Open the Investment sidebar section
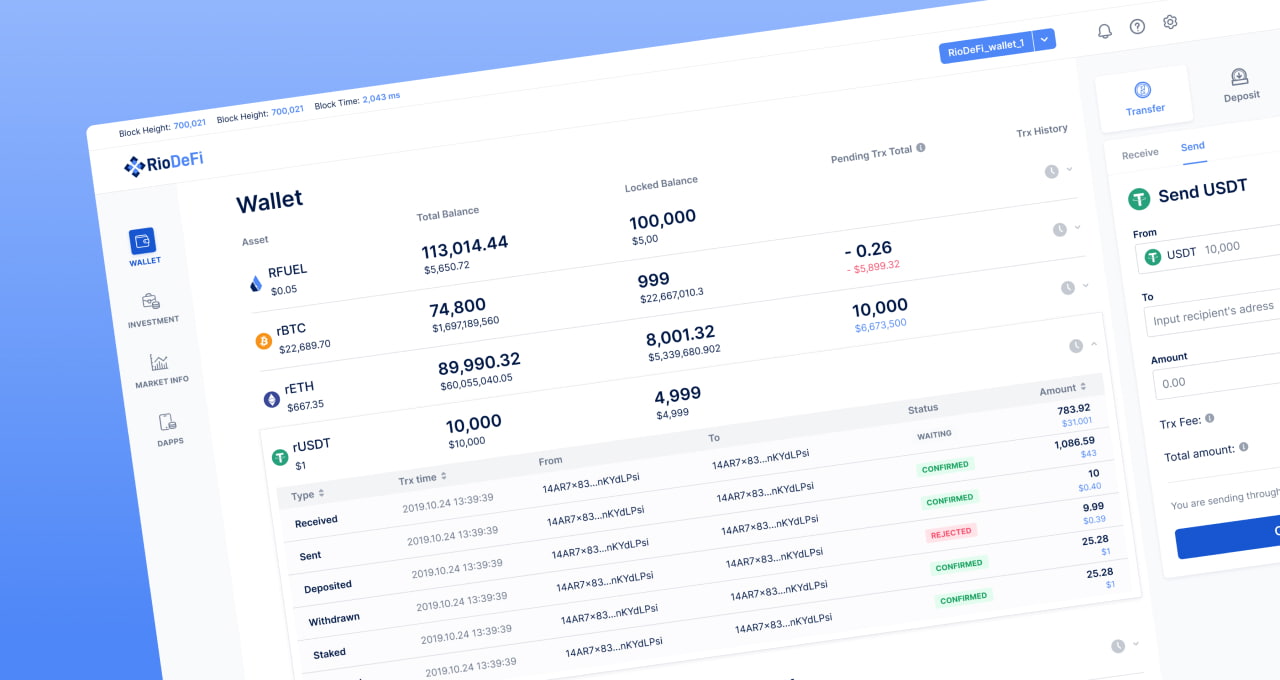 pos(152,304)
